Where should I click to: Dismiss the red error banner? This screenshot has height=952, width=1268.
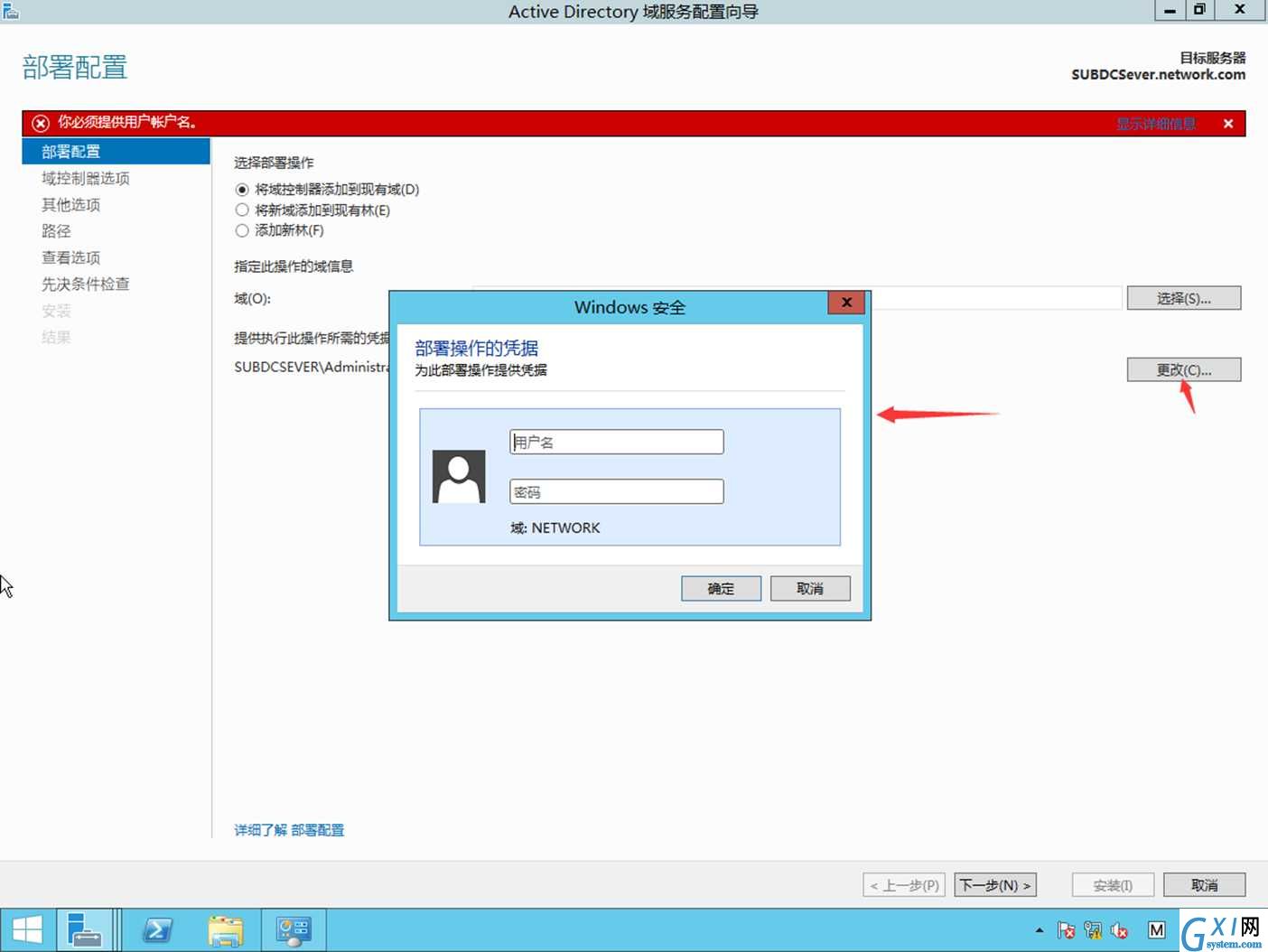coord(1228,124)
